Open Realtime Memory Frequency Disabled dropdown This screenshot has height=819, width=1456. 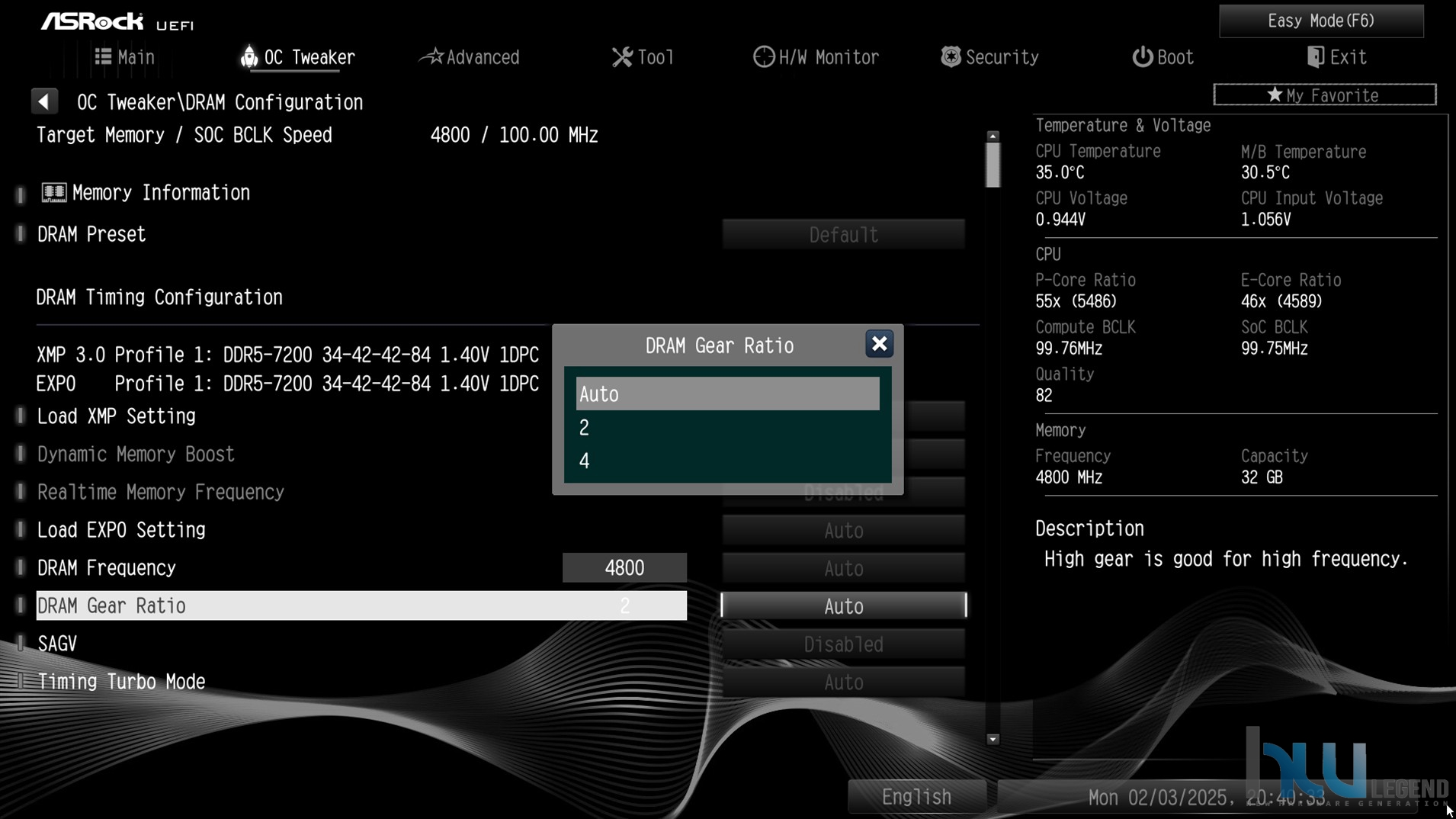tap(843, 493)
